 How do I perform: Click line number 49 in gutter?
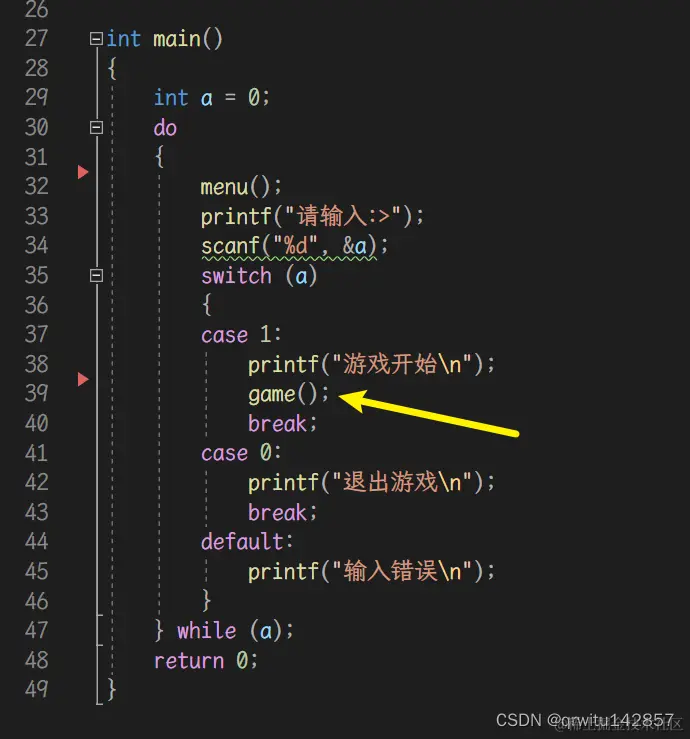tap(36, 690)
